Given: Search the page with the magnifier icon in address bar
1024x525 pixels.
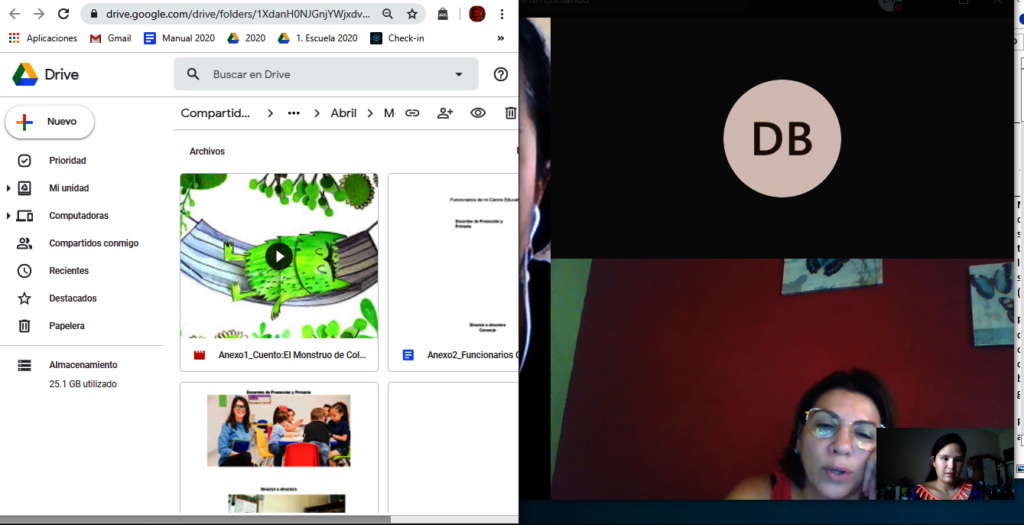Looking at the screenshot, I should [x=387, y=14].
